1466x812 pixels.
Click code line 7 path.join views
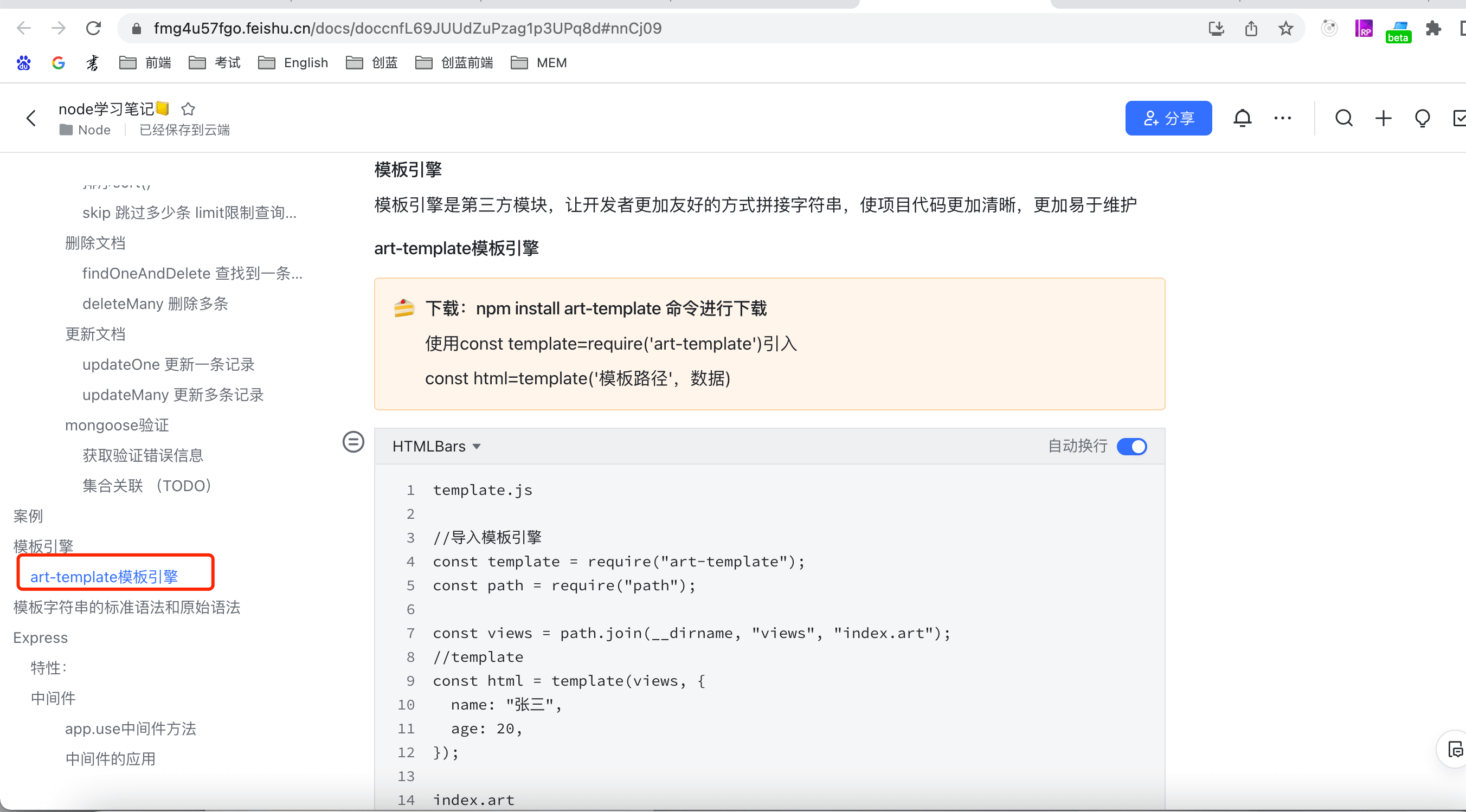(x=691, y=633)
